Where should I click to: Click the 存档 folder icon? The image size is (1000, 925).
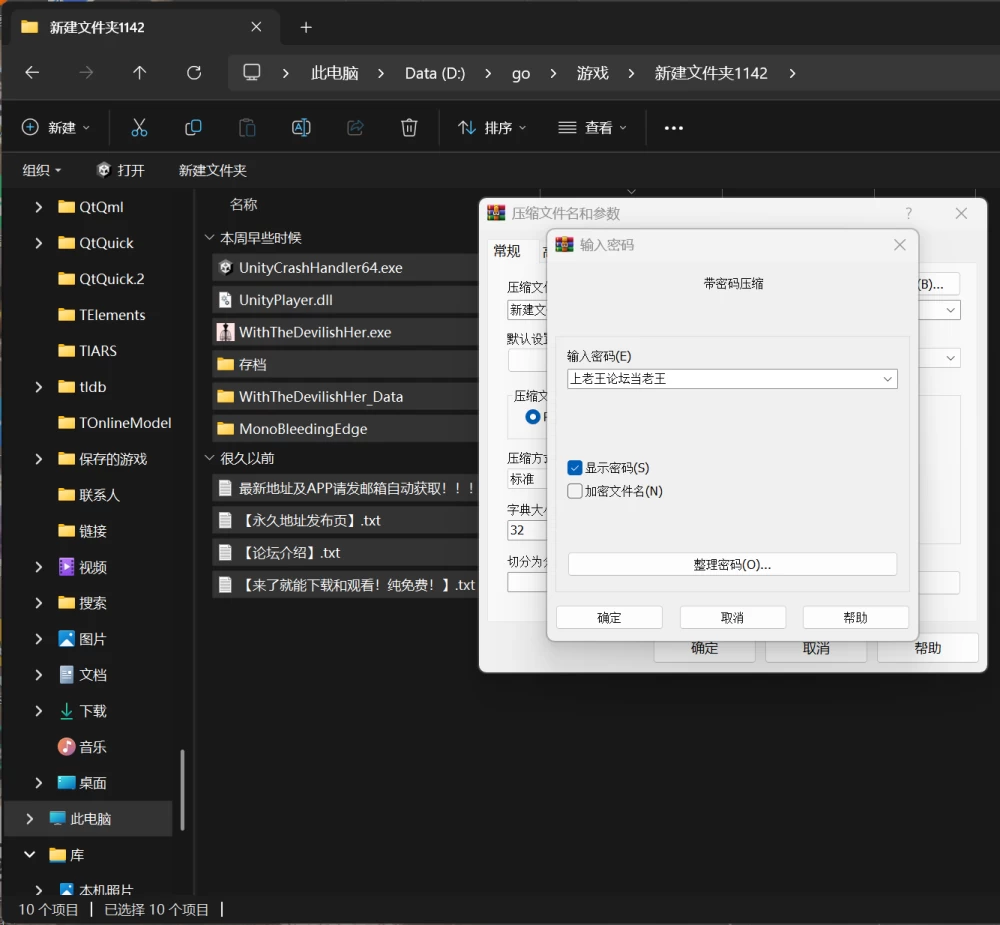pos(225,364)
